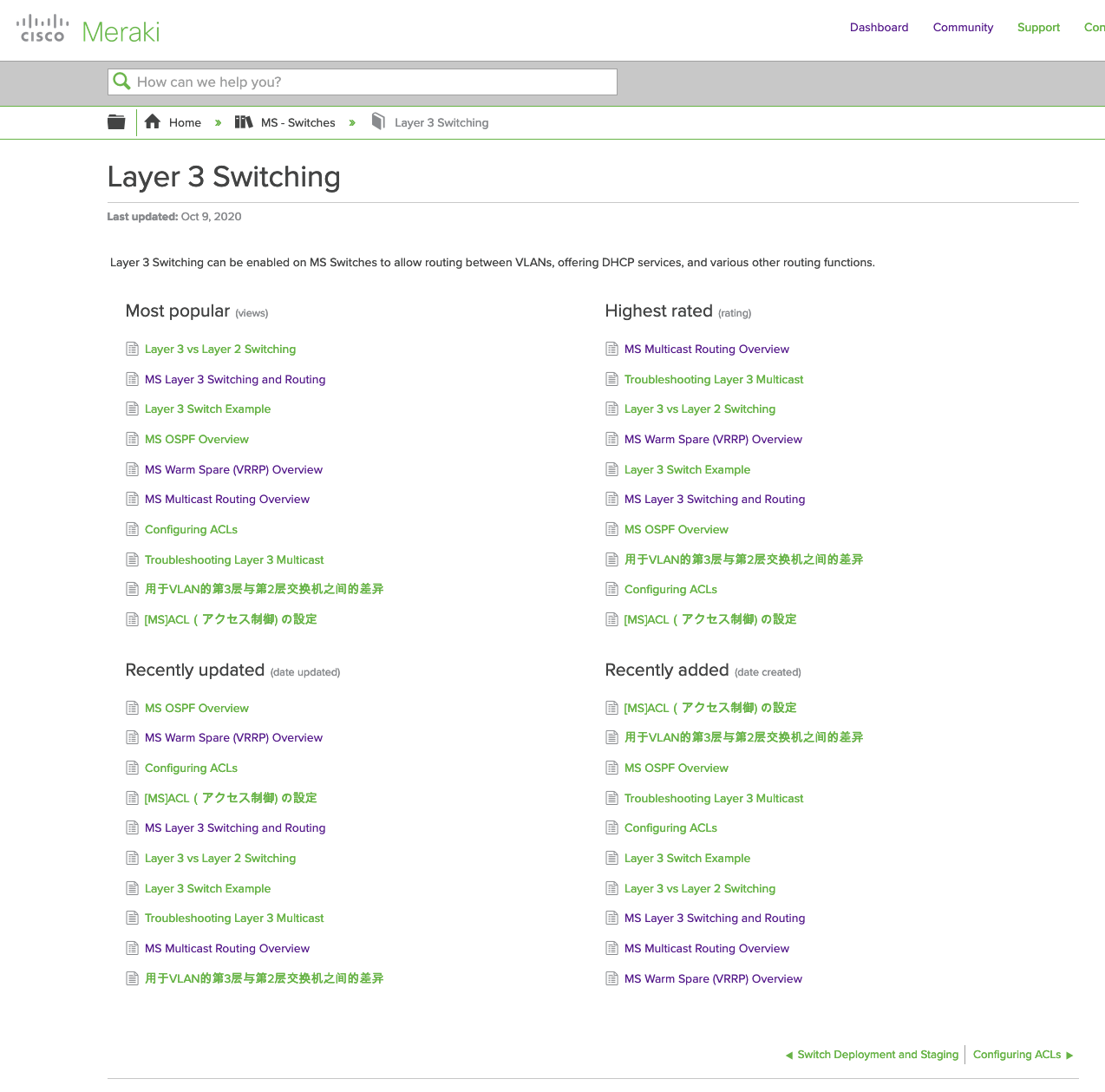Click the search magnifier icon

pos(121,81)
